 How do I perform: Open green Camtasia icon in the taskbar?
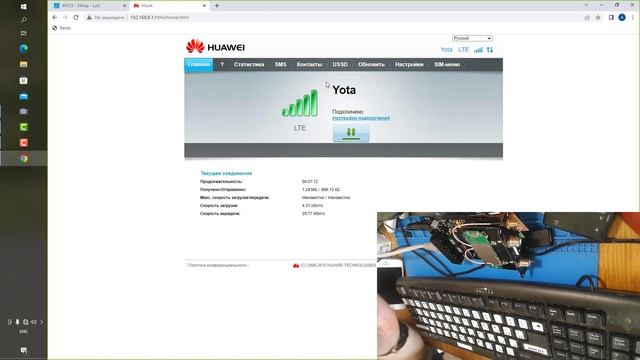(24, 127)
